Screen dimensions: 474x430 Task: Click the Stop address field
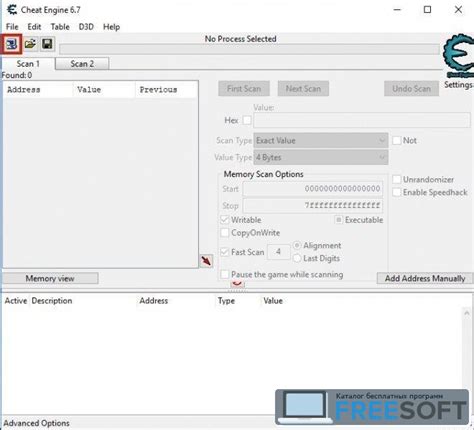(x=313, y=205)
